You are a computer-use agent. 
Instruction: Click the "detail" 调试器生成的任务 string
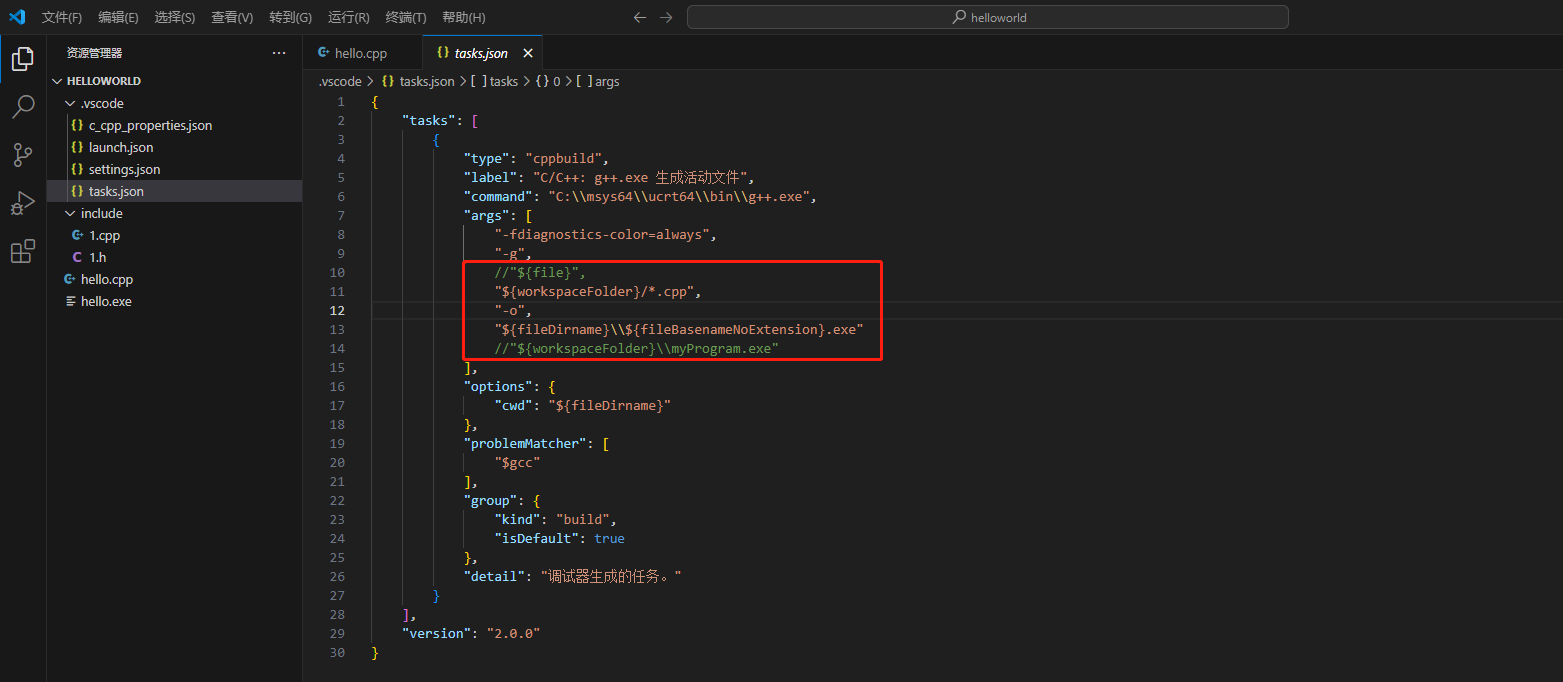[x=610, y=576]
